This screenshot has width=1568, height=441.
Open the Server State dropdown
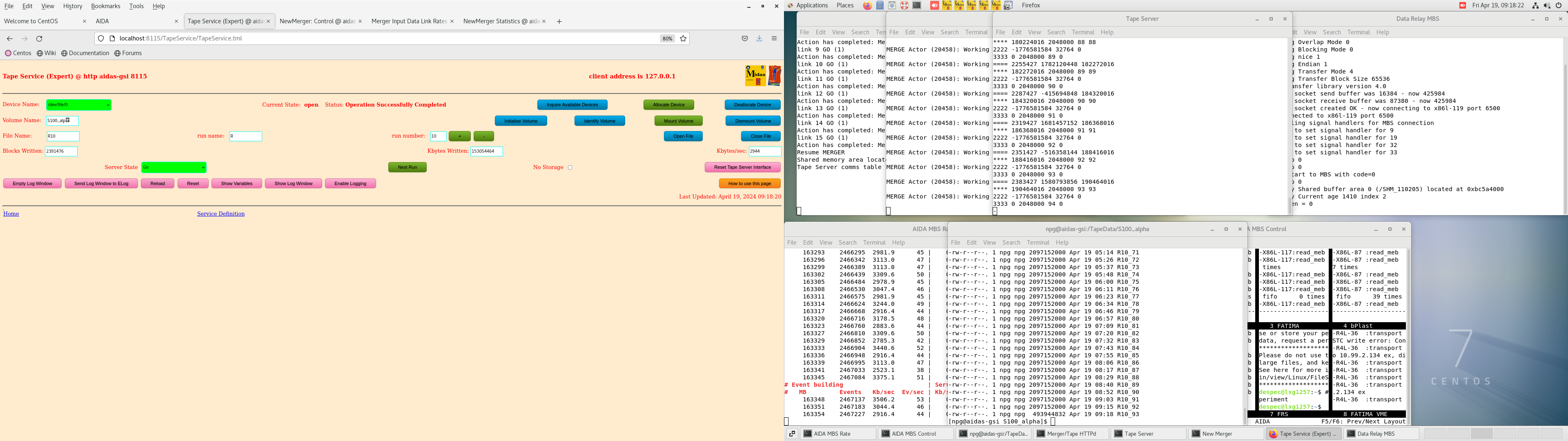coord(174,167)
